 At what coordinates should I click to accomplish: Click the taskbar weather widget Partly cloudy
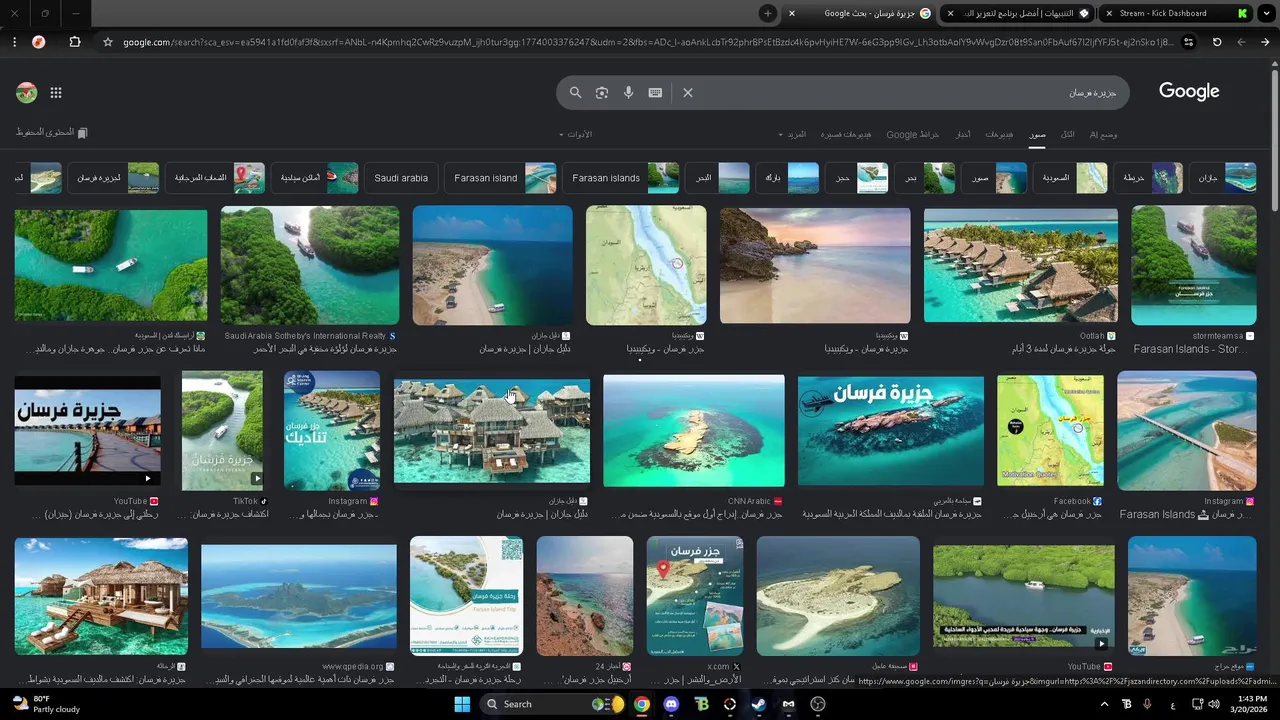(46, 704)
